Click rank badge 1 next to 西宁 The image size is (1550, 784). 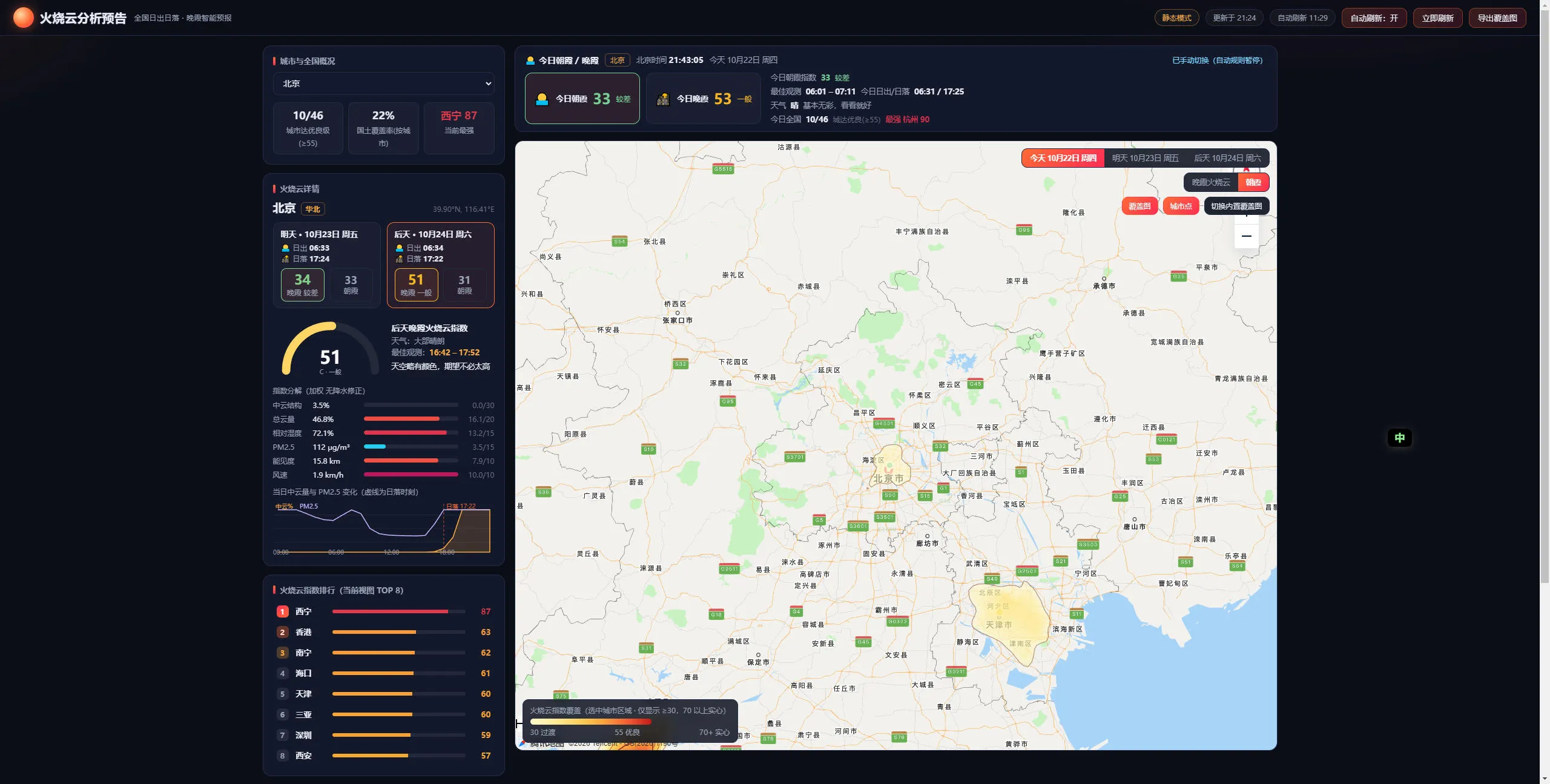pos(282,611)
